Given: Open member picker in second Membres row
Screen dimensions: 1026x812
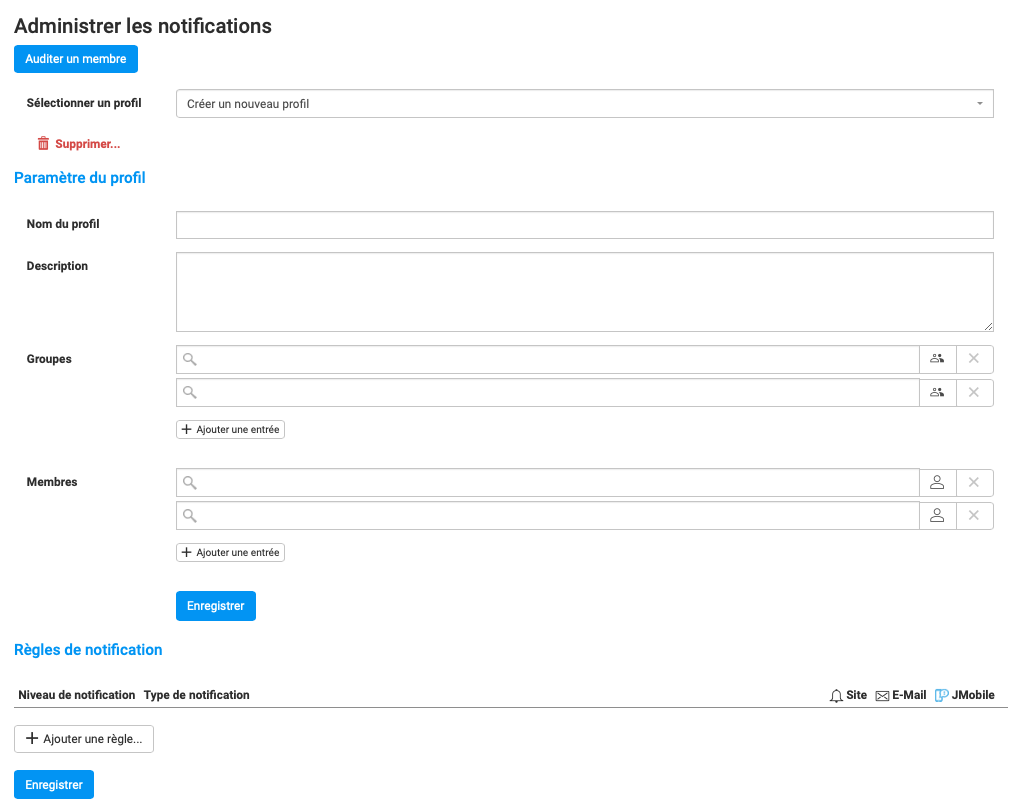Looking at the screenshot, I should pos(937,516).
